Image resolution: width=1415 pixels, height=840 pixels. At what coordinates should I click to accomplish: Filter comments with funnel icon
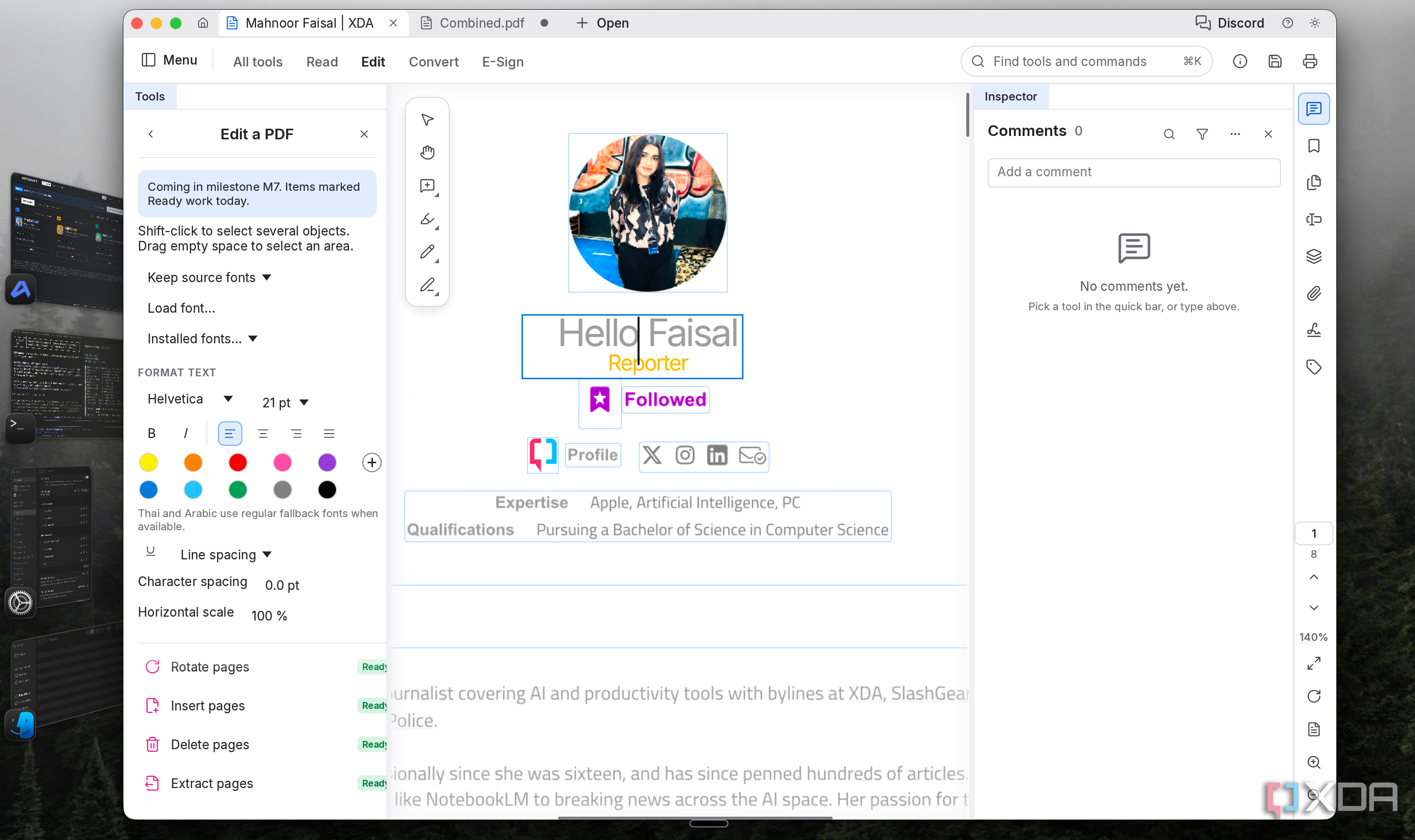tap(1202, 134)
